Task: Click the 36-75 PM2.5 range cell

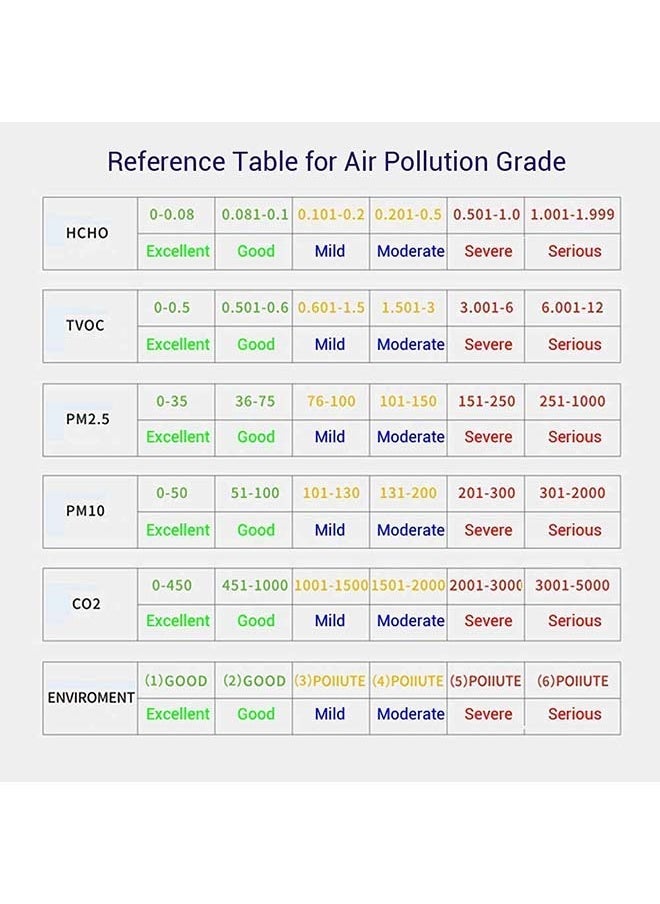Action: [x=254, y=401]
